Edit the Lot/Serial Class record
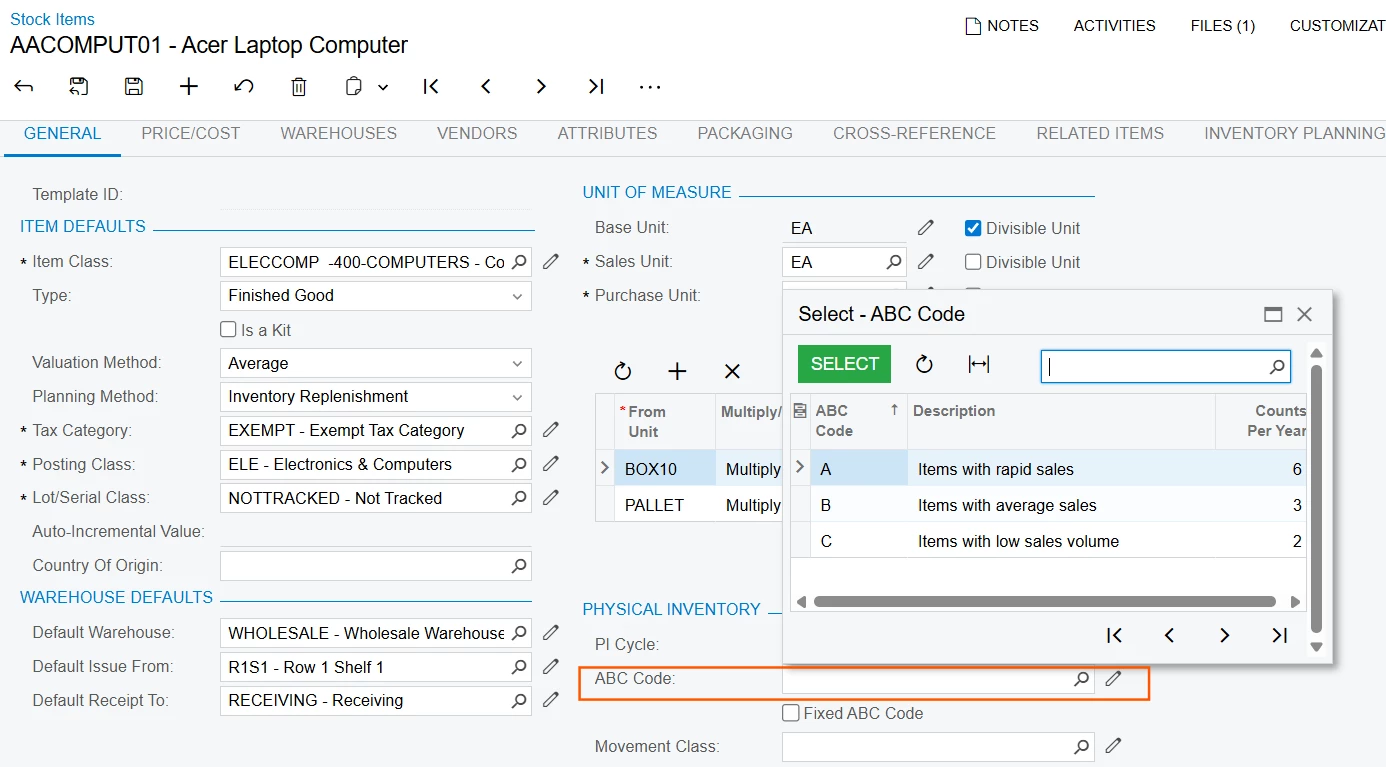This screenshot has height=767, width=1386. 551,498
